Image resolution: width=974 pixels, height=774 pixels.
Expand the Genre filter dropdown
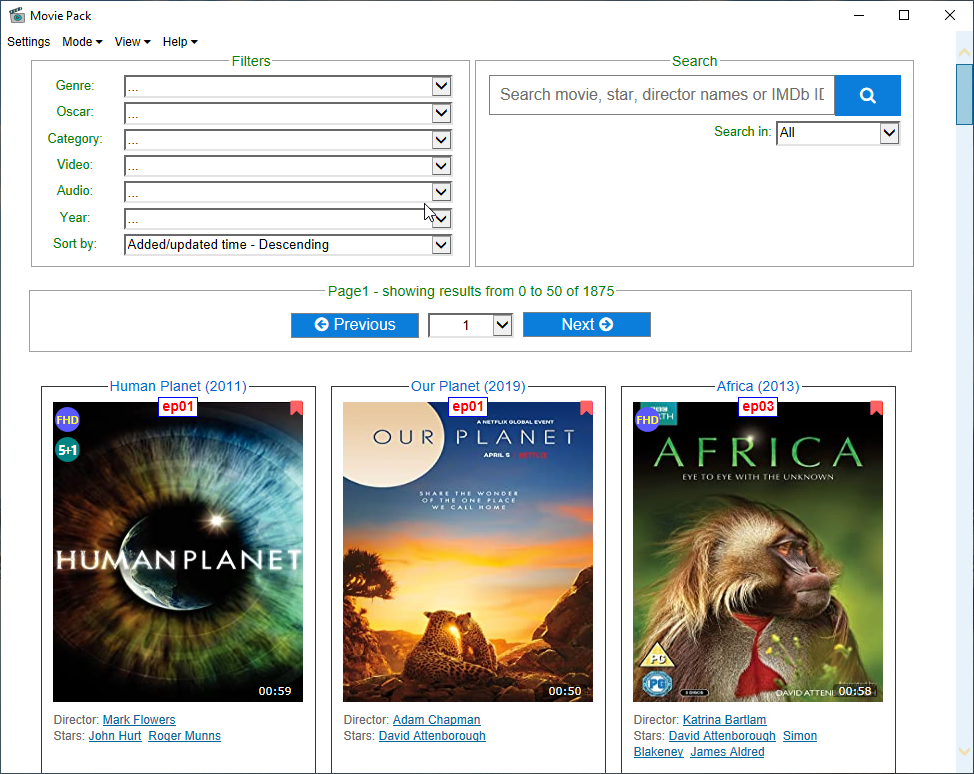[441, 86]
